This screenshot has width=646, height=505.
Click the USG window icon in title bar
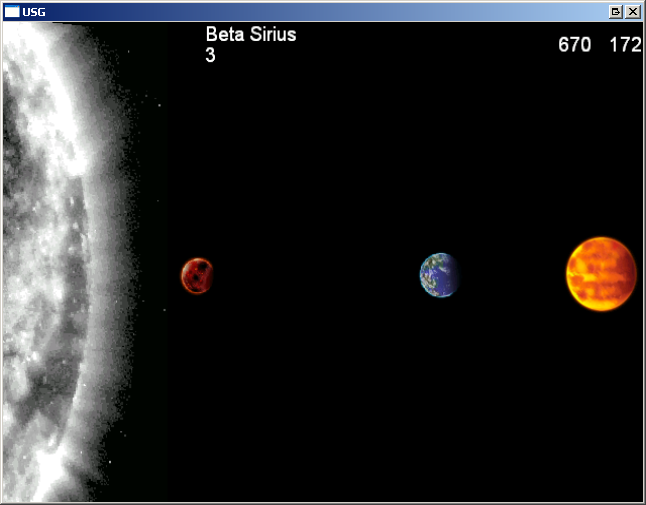click(12, 12)
